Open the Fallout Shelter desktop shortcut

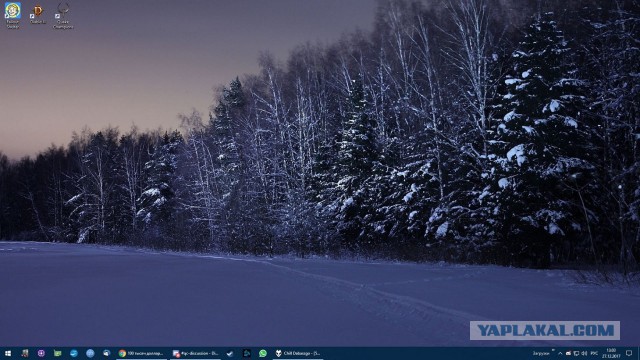coord(13,16)
